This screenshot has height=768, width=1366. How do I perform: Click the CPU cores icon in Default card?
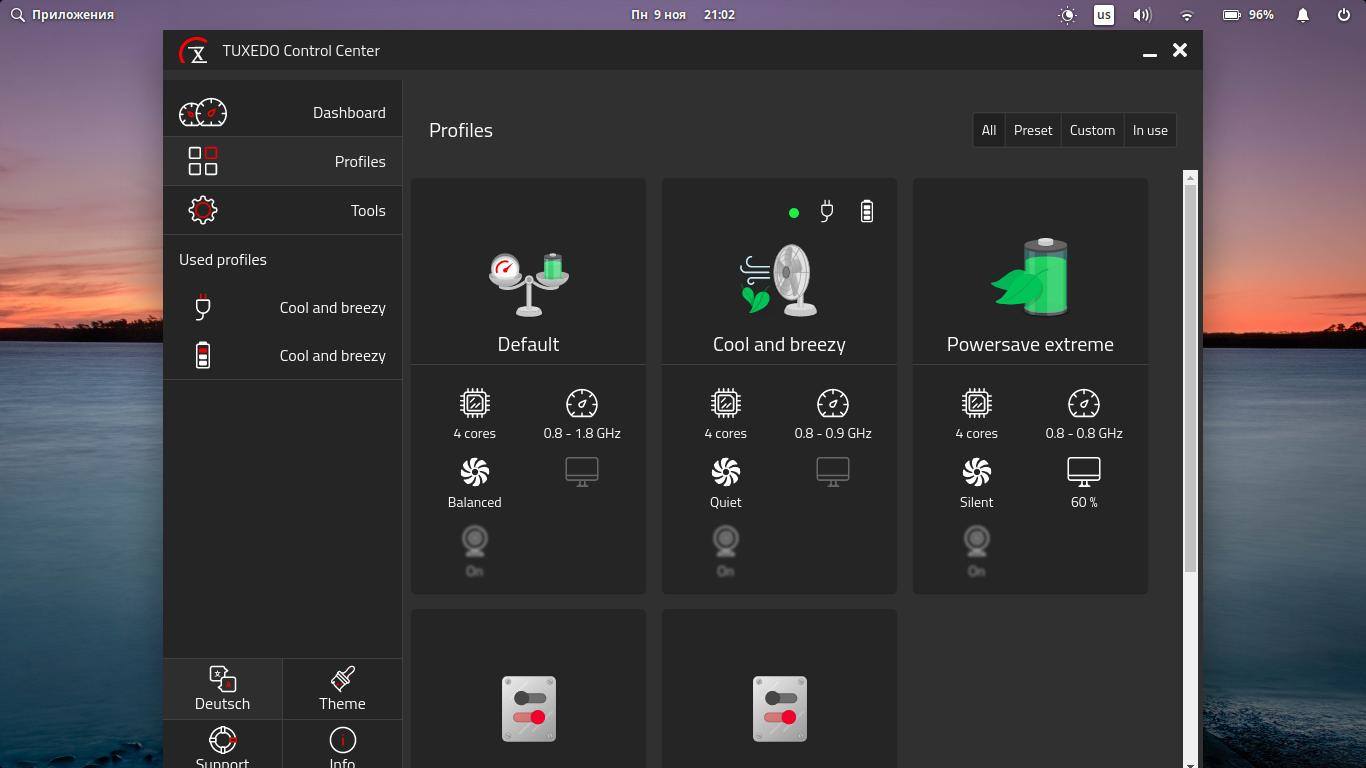(x=475, y=403)
